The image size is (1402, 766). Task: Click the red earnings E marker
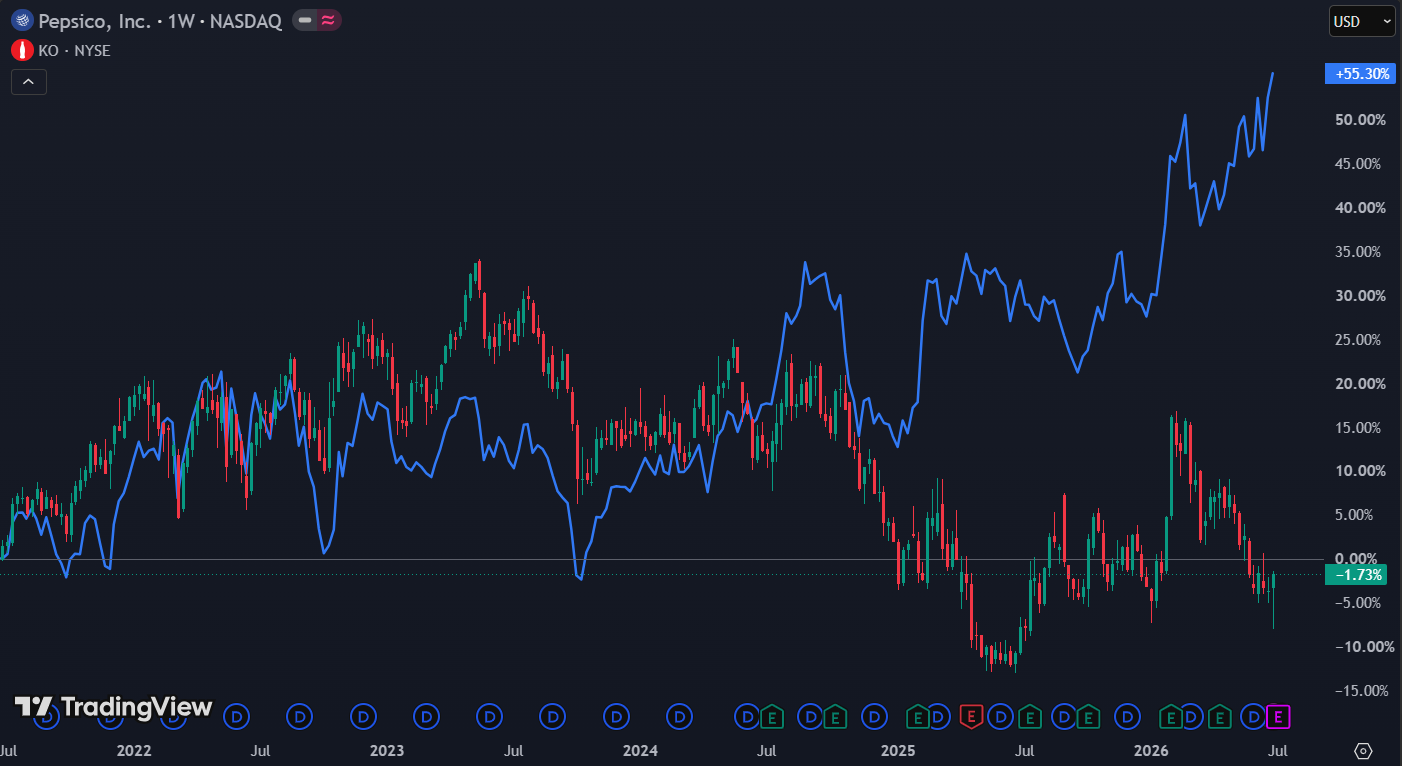tap(970, 716)
